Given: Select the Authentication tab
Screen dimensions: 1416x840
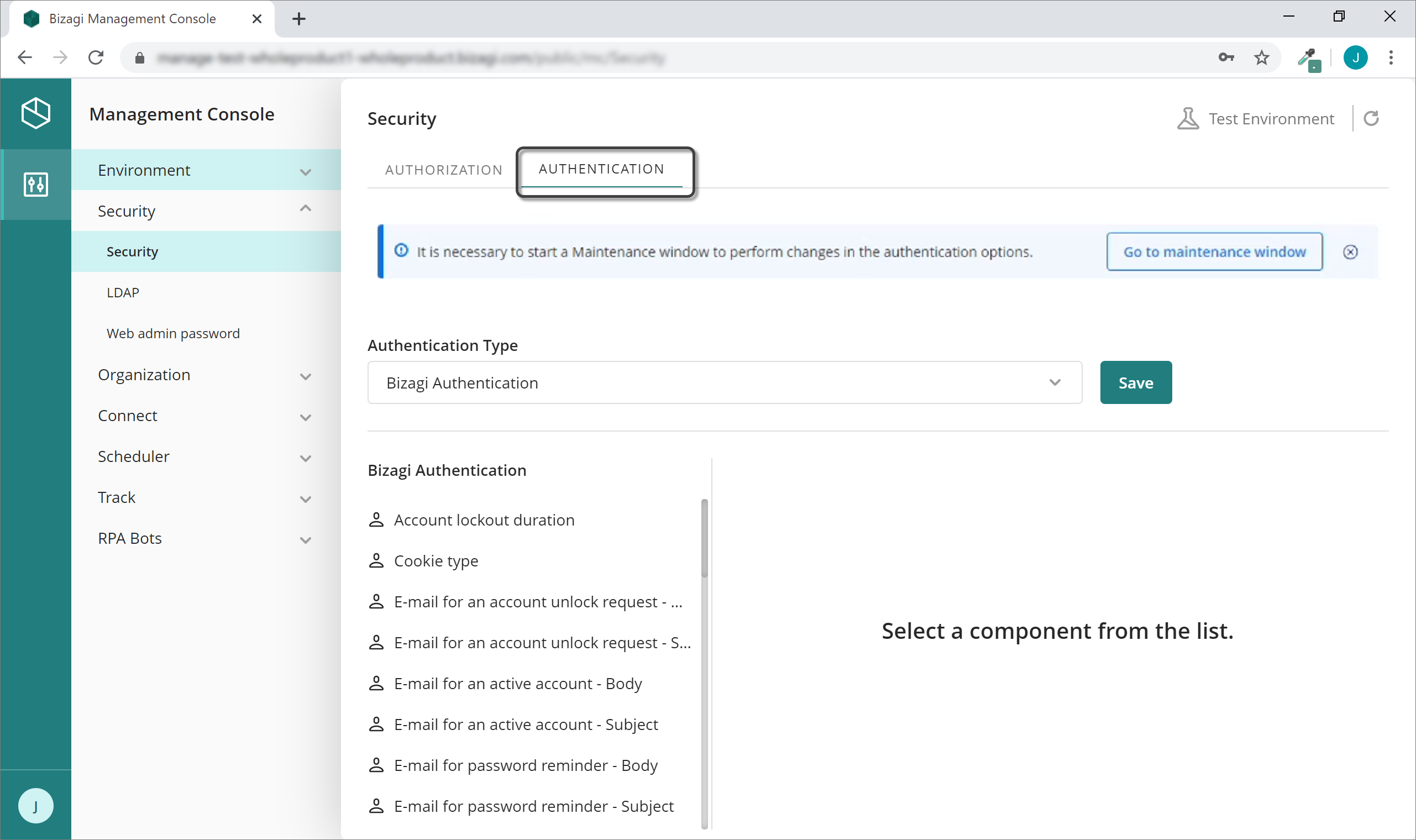Looking at the screenshot, I should (x=601, y=168).
